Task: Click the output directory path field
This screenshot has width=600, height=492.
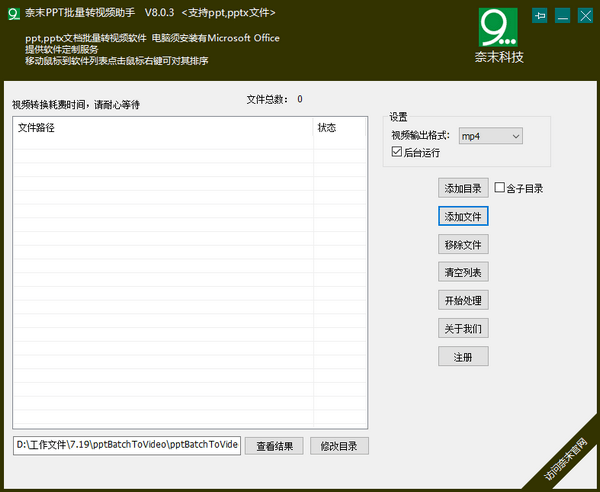Action: (126, 445)
